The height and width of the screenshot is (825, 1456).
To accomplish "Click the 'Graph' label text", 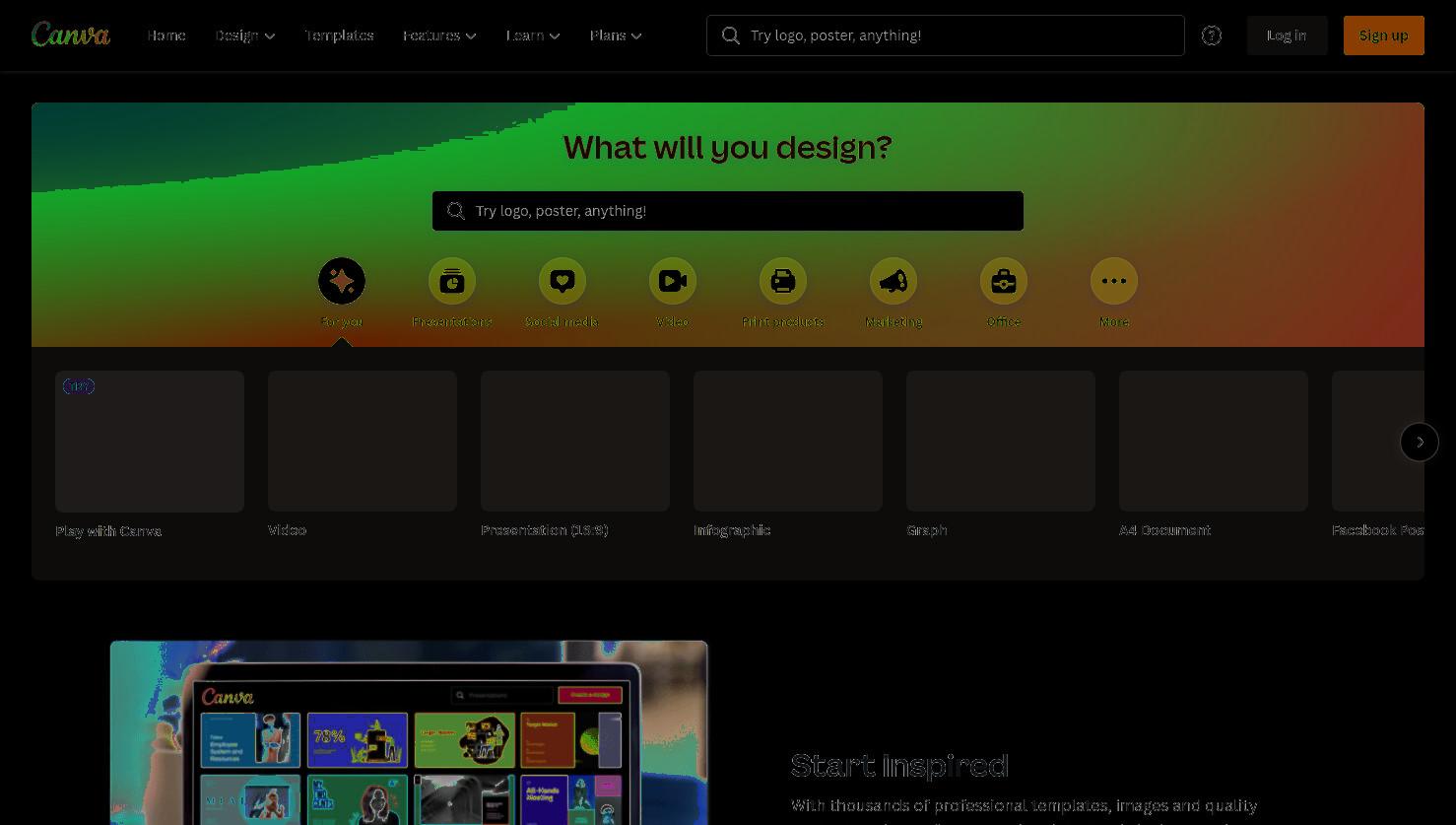I will [927, 530].
